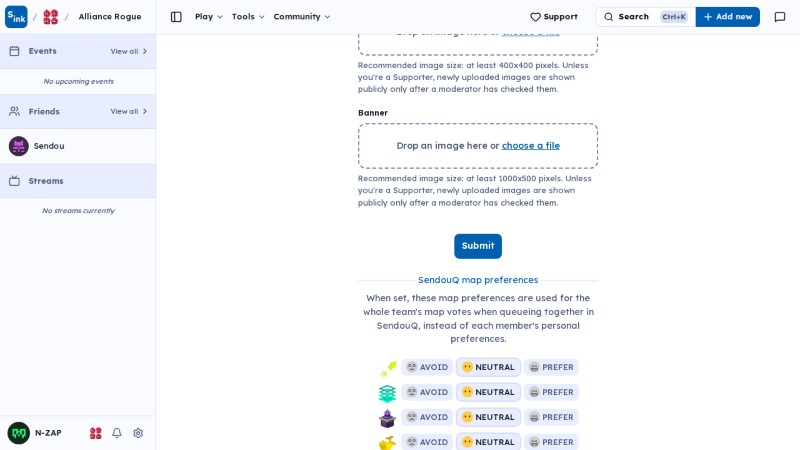Click the purple Tower Control mode icon

point(388,418)
